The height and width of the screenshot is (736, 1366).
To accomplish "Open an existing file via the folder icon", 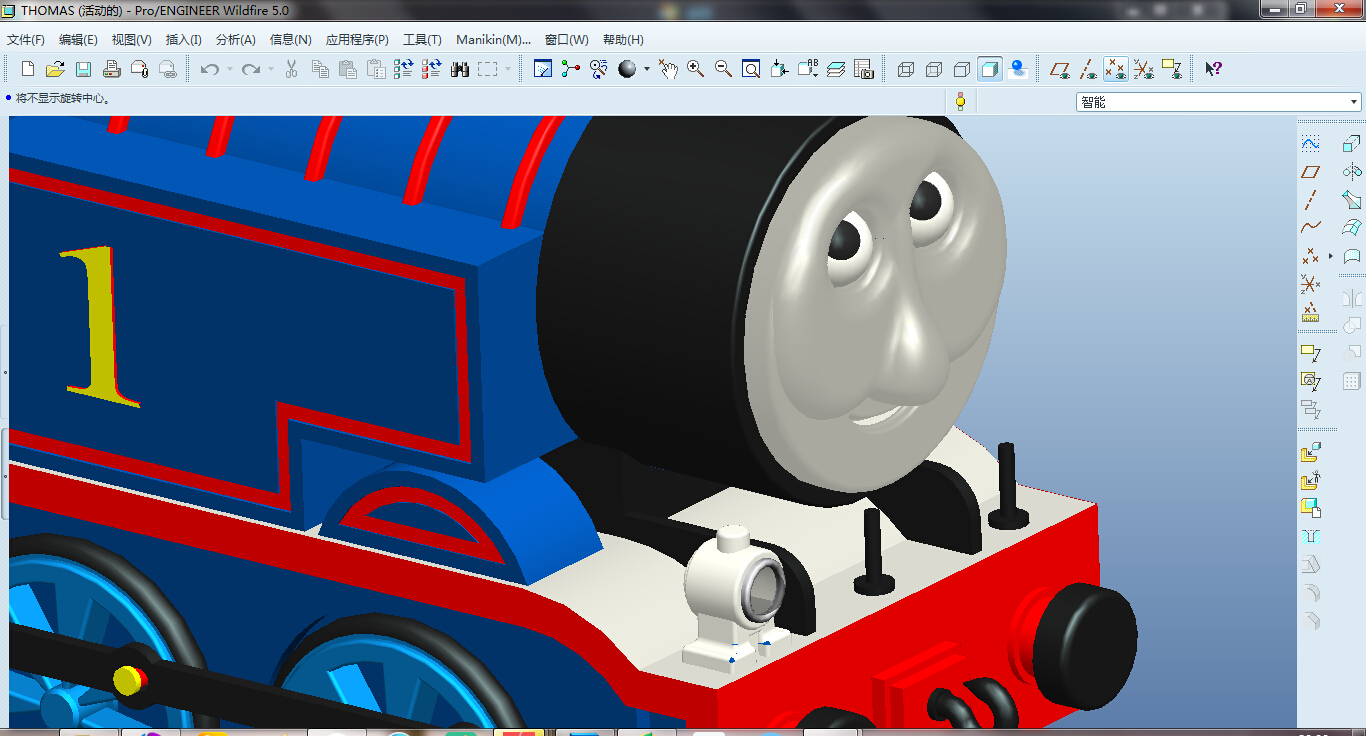I will point(56,69).
